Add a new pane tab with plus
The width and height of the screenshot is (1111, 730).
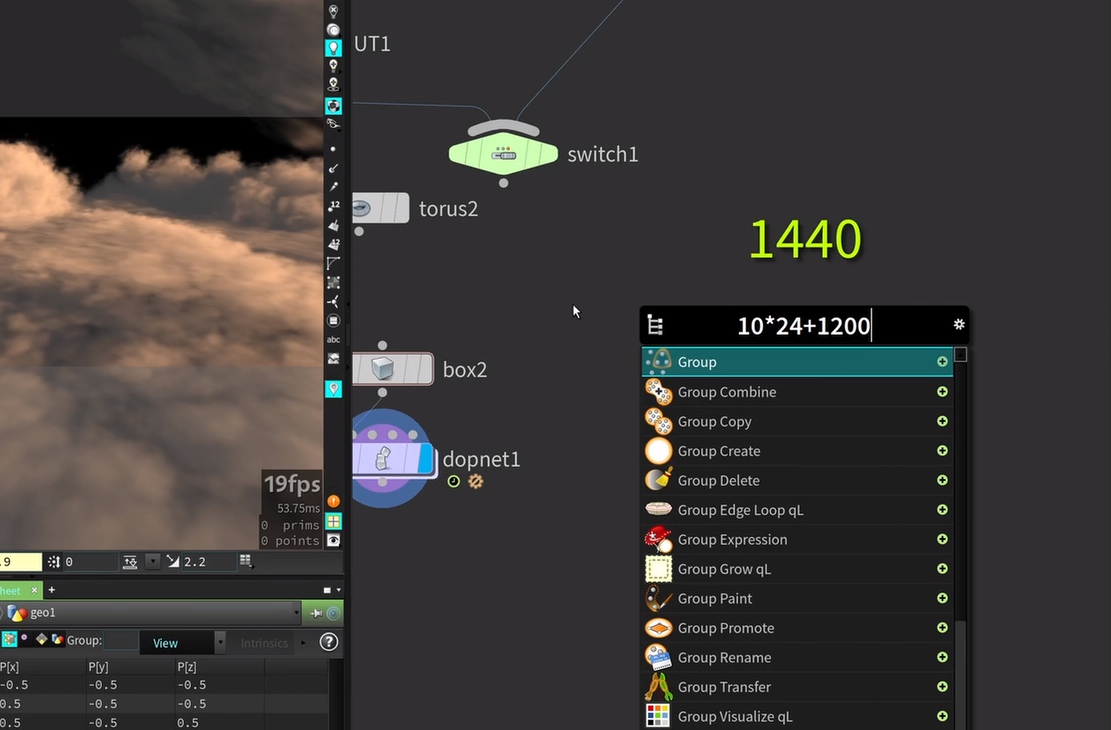(x=52, y=590)
